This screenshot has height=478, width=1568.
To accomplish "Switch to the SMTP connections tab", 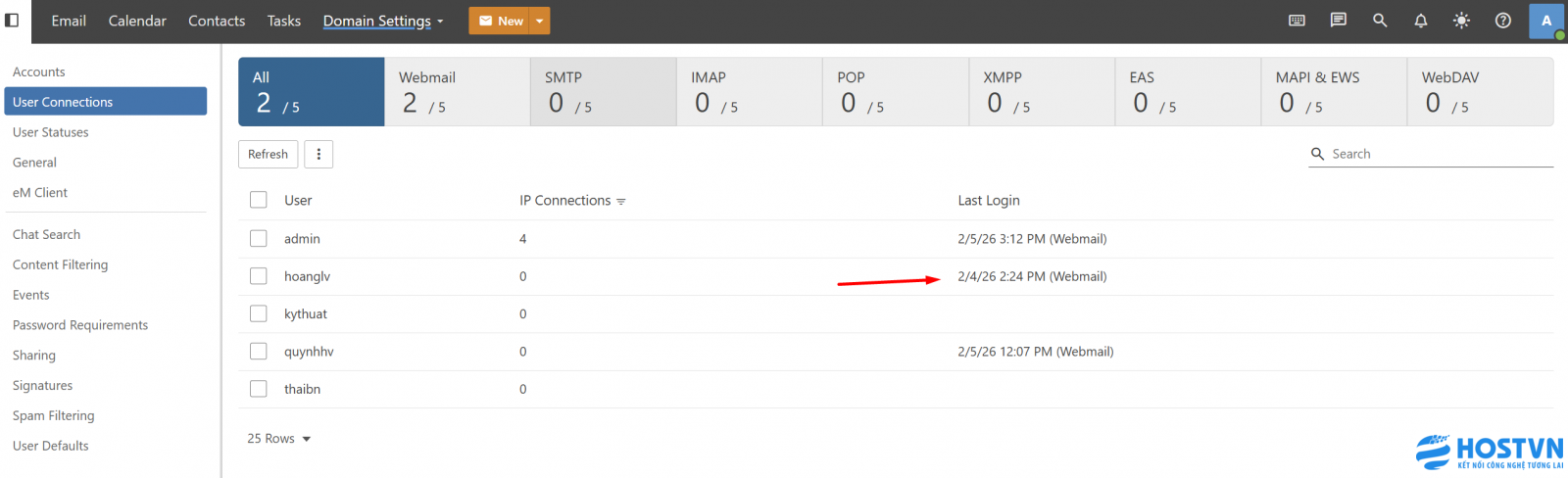I will [603, 91].
